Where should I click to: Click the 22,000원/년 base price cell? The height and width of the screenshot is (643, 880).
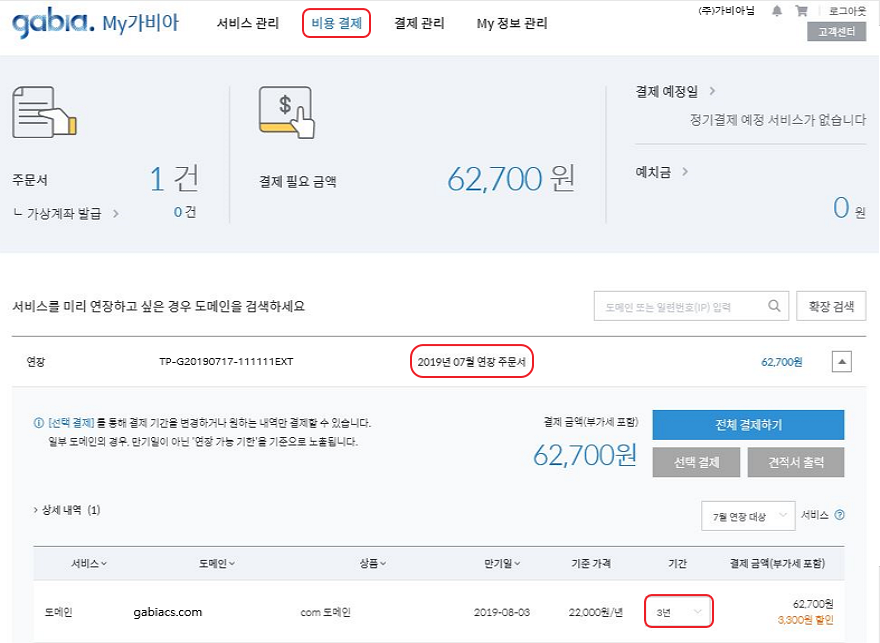[x=595, y=612]
